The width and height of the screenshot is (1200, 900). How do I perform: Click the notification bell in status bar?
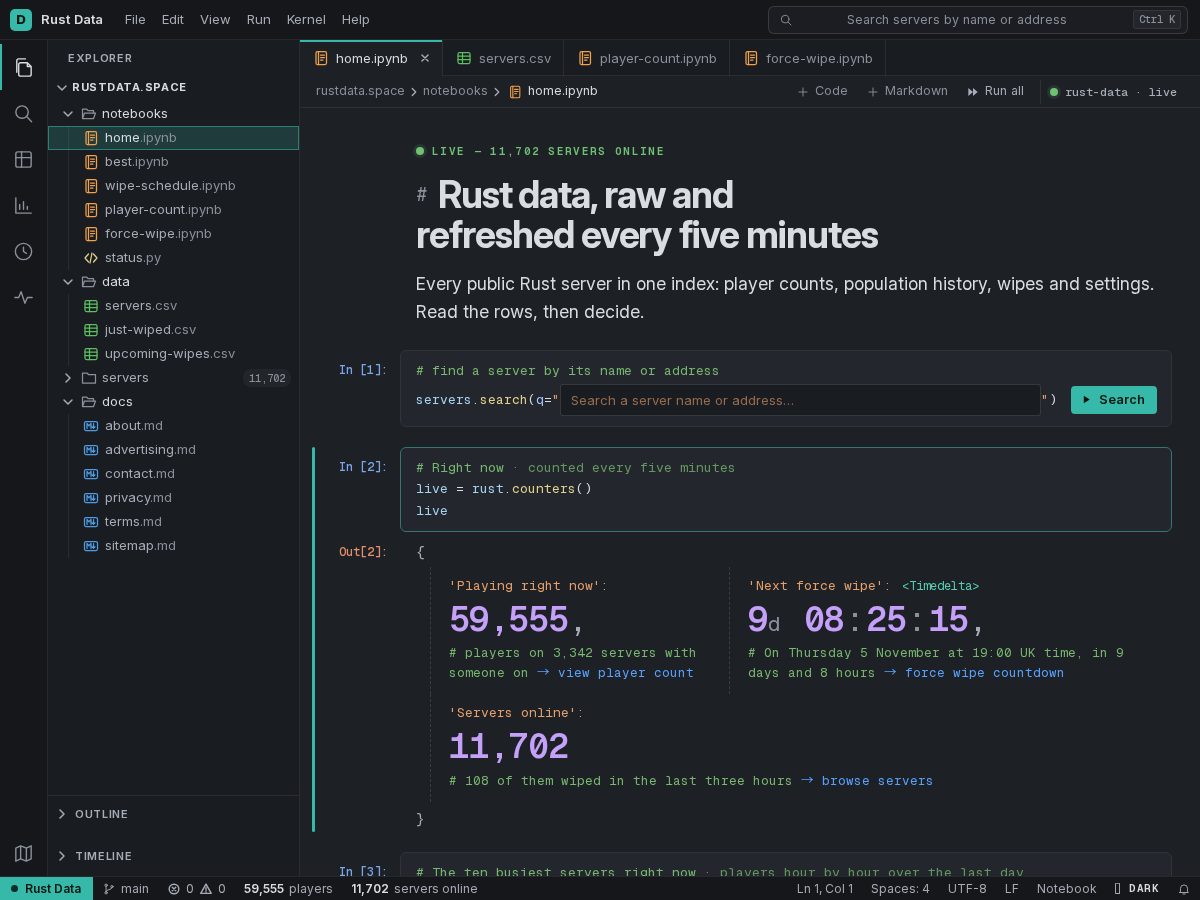[1183, 889]
